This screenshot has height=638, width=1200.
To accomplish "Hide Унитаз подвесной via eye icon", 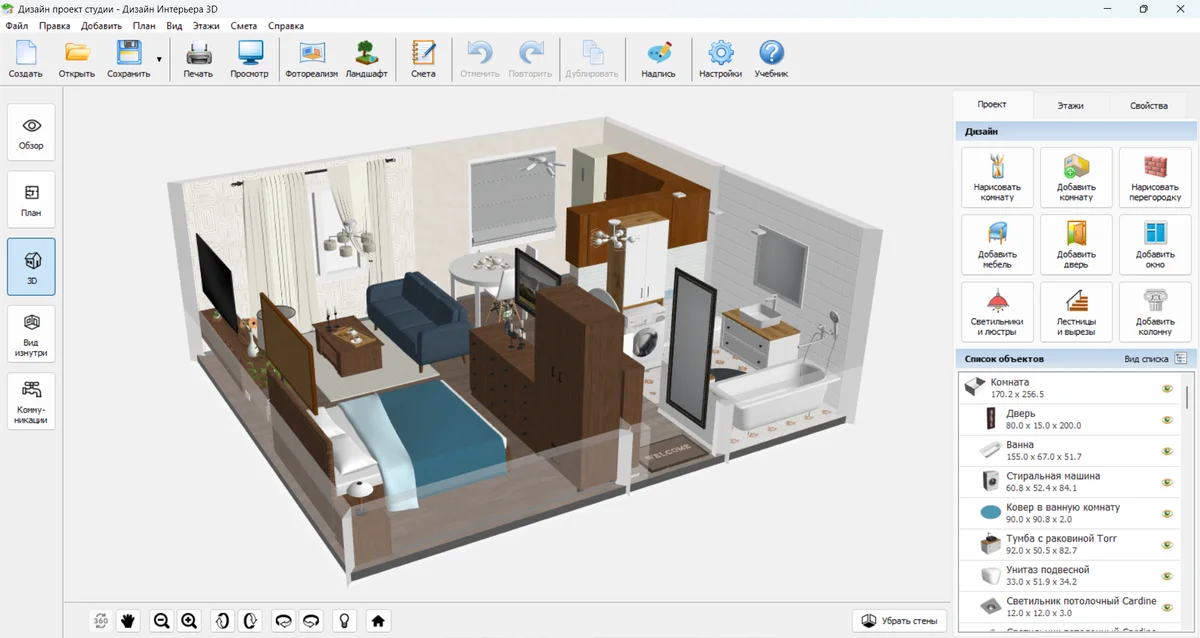I will [x=1166, y=575].
